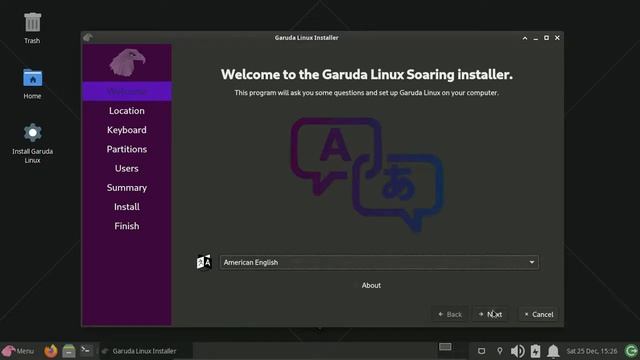The image size is (640, 360).
Task: Launch Install Garuda Linux desktop icon
Action: pos(32,143)
